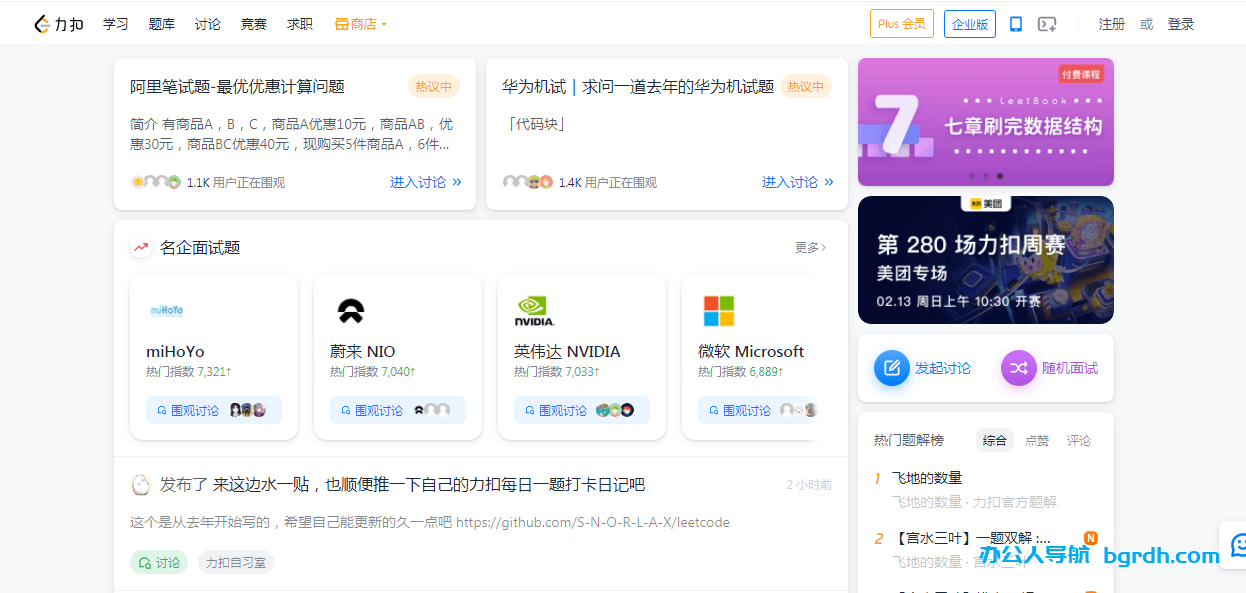Click the playground terminal icon in header
This screenshot has width=1246, height=593.
pos(1047,24)
